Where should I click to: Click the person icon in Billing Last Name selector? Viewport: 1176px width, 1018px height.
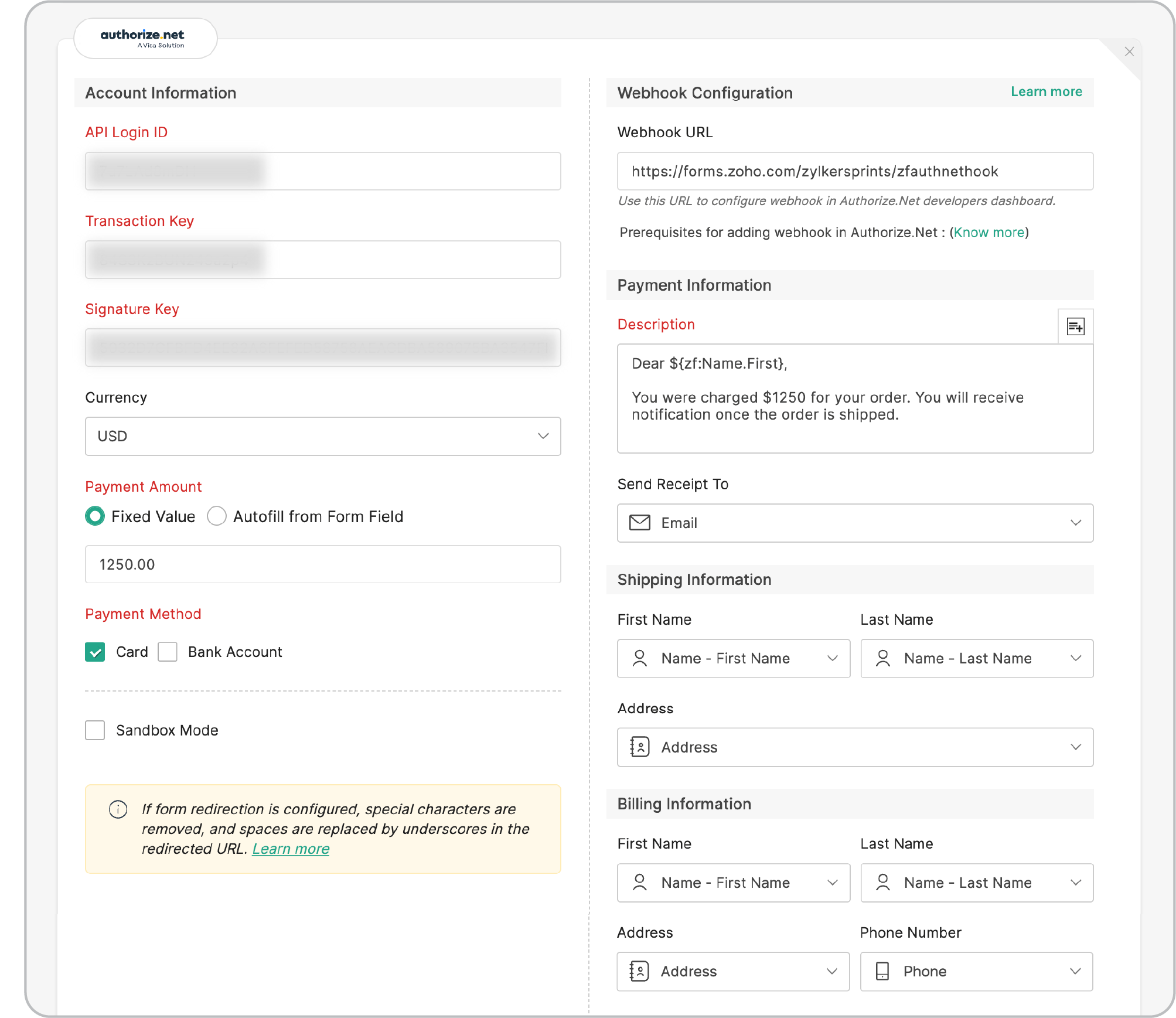tap(884, 883)
